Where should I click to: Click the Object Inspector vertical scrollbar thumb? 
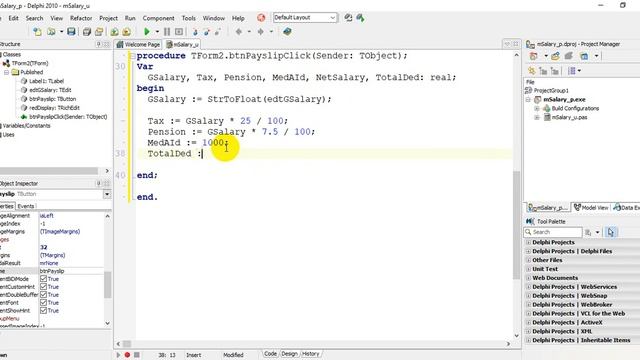[x=107, y=285]
